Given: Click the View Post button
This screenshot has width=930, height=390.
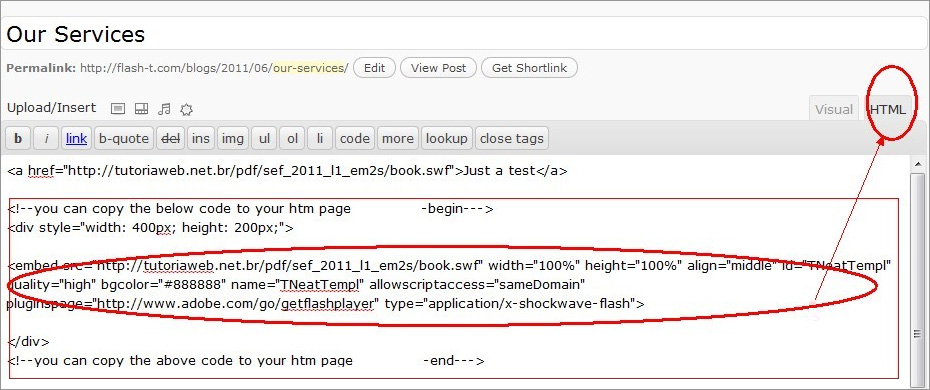Looking at the screenshot, I should 438,68.
